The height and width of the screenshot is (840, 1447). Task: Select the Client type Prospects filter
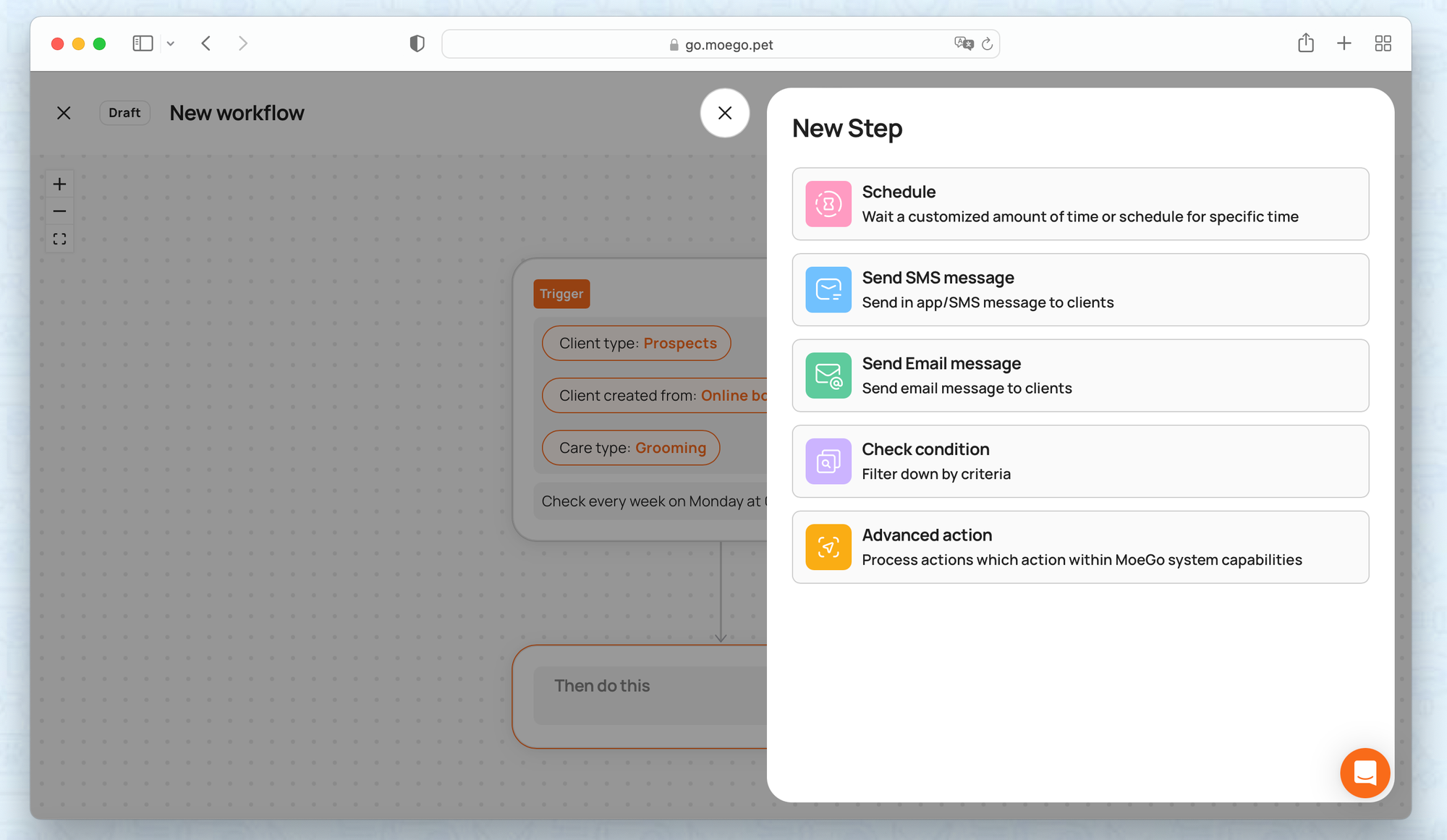pyautogui.click(x=637, y=343)
